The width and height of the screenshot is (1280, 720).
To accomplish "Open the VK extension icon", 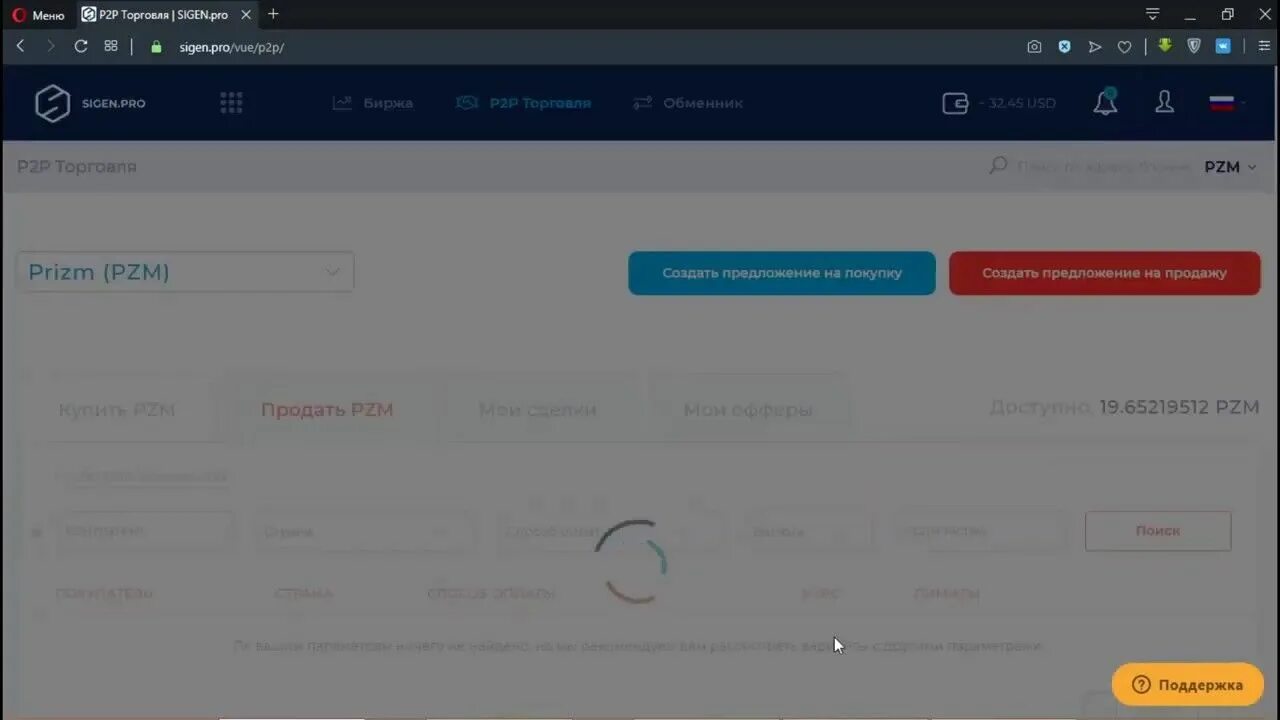I will (x=1223, y=46).
